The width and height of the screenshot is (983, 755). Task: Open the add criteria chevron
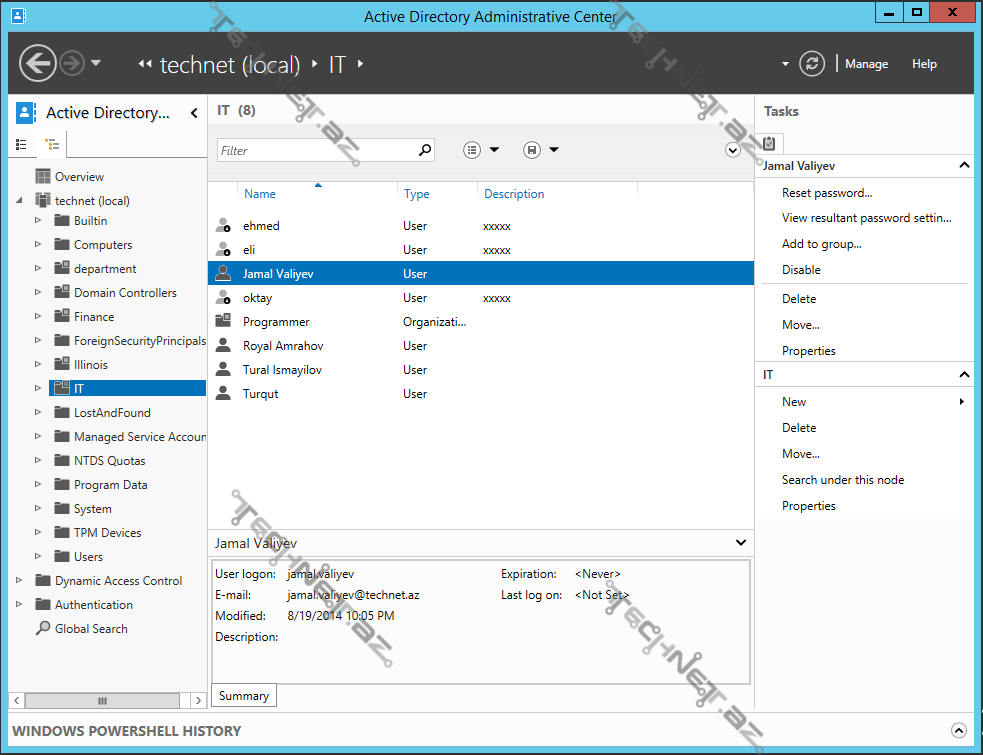(732, 149)
